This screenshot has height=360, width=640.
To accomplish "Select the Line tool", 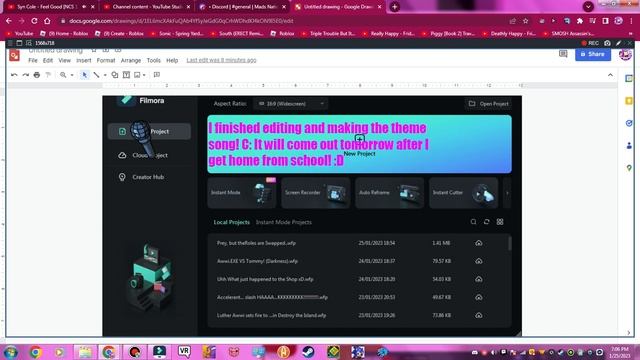I will tap(96, 75).
